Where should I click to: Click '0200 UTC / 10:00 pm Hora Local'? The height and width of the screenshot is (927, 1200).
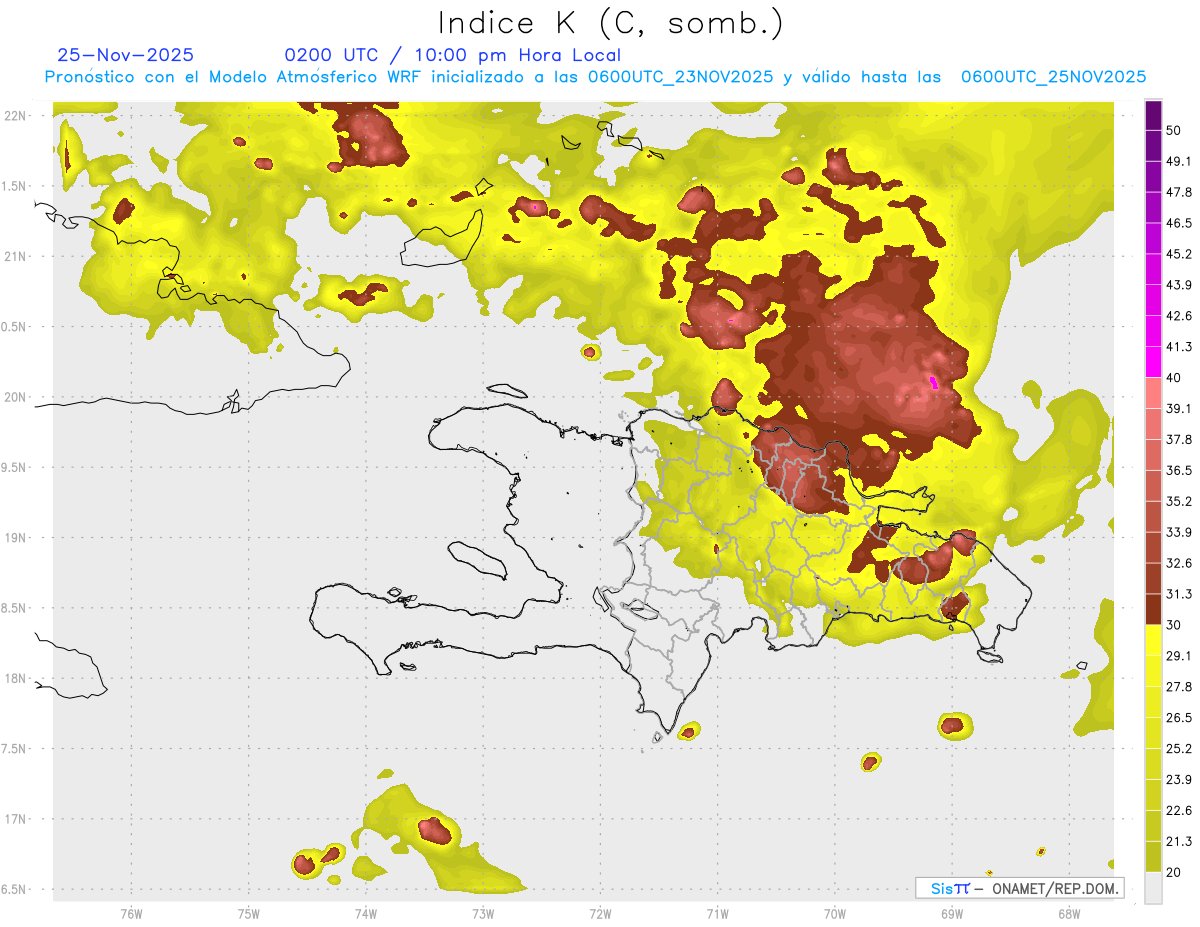pyautogui.click(x=453, y=55)
